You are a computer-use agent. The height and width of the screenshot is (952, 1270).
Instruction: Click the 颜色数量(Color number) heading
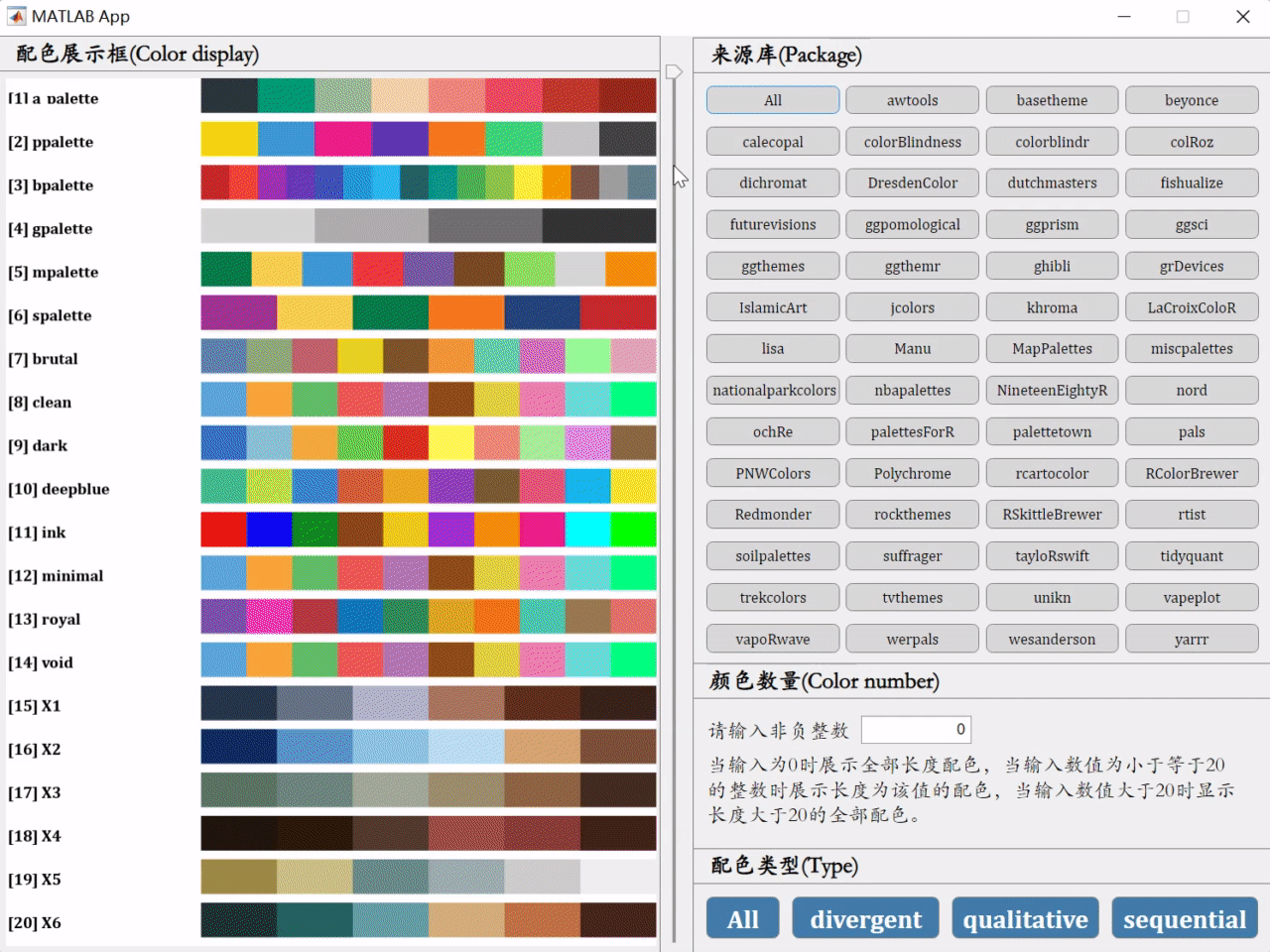825,681
